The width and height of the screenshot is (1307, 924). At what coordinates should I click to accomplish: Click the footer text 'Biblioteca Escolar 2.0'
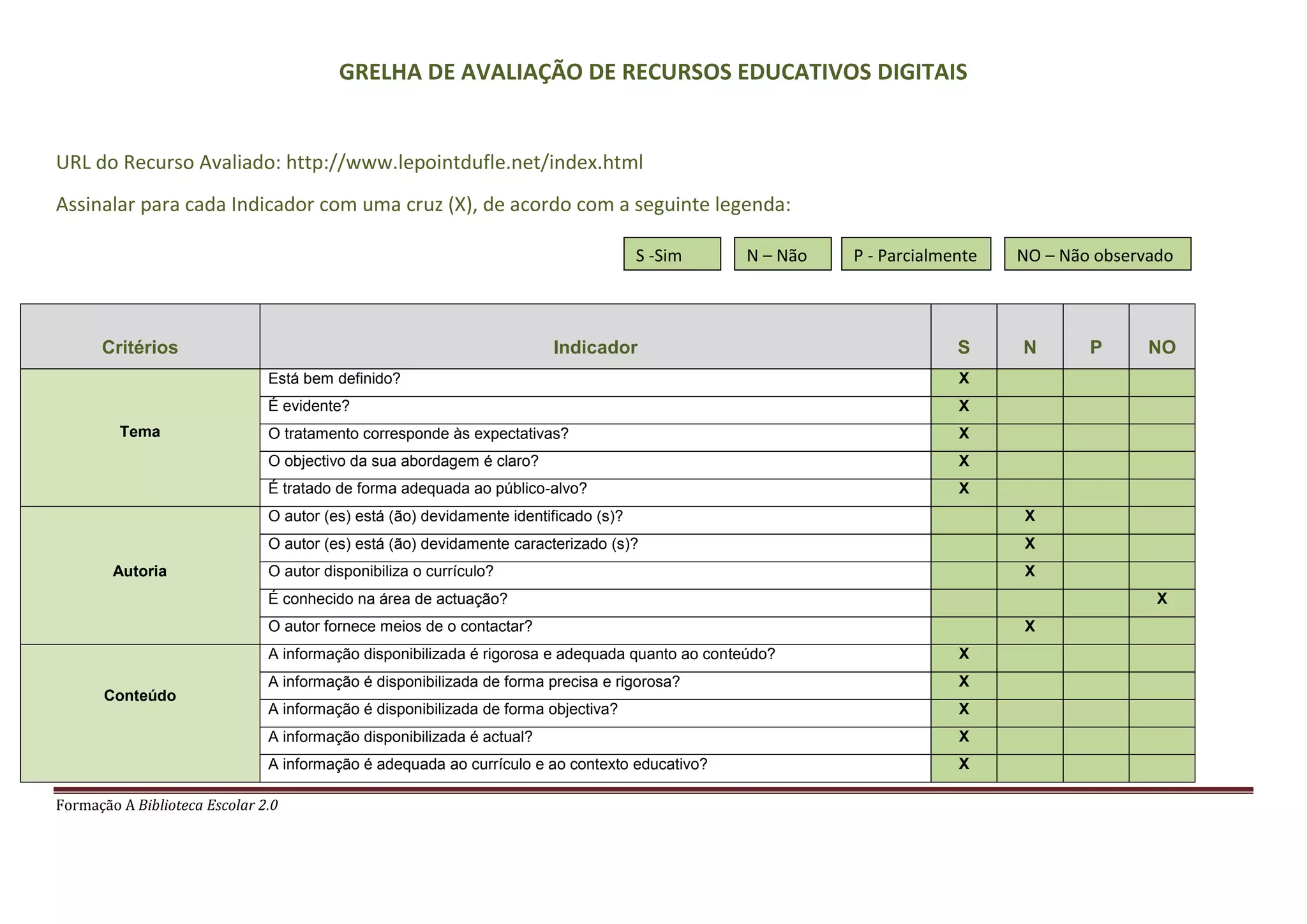pyautogui.click(x=208, y=805)
